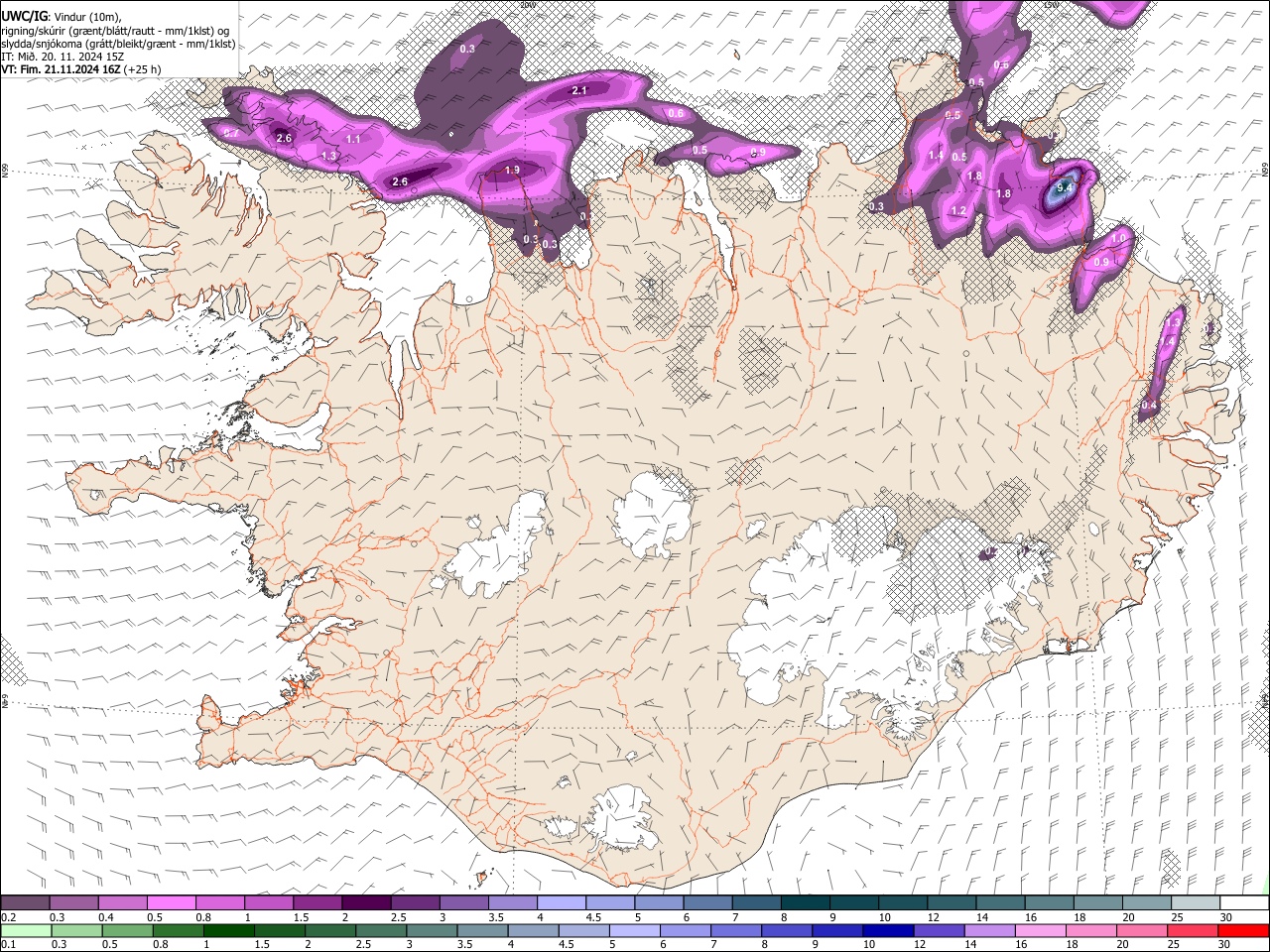Image resolution: width=1270 pixels, height=952 pixels.
Task: Click the navy blue legend swatch at 10
Action: (x=887, y=930)
